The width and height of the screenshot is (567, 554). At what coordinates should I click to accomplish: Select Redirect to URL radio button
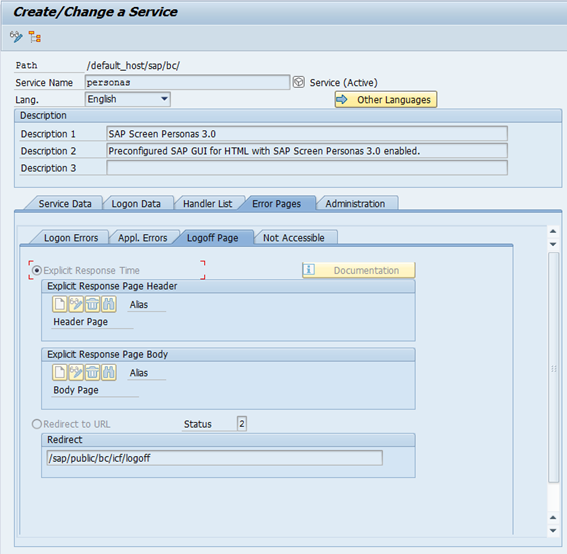37,424
